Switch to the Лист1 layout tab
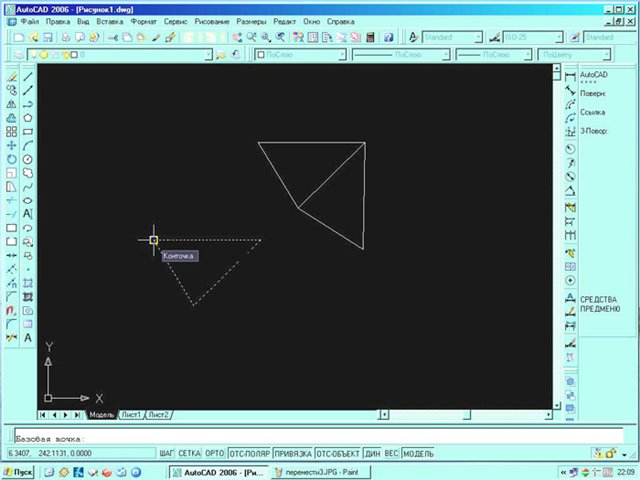This screenshot has width=640, height=480. point(131,414)
